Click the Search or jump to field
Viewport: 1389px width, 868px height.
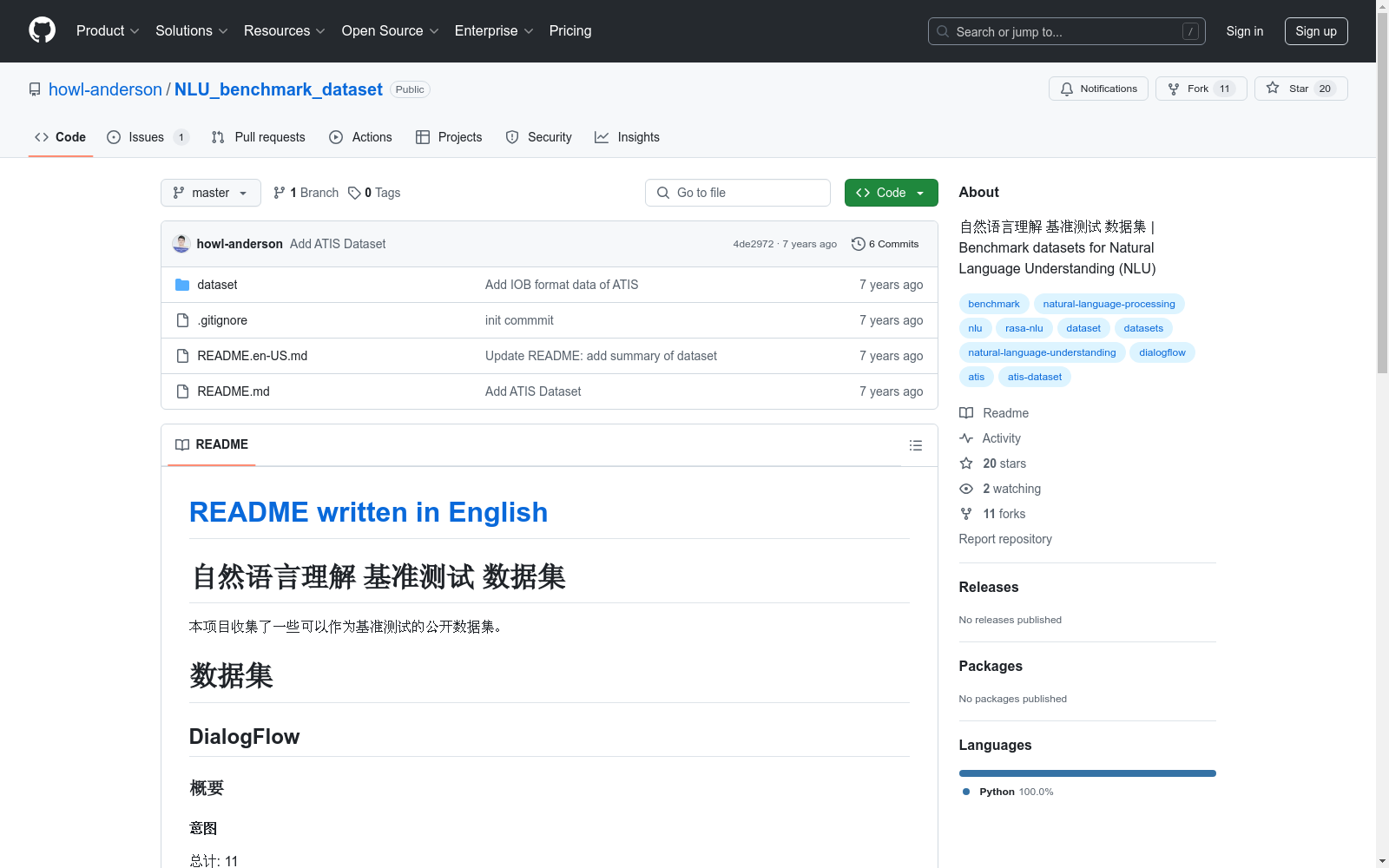1067,31
